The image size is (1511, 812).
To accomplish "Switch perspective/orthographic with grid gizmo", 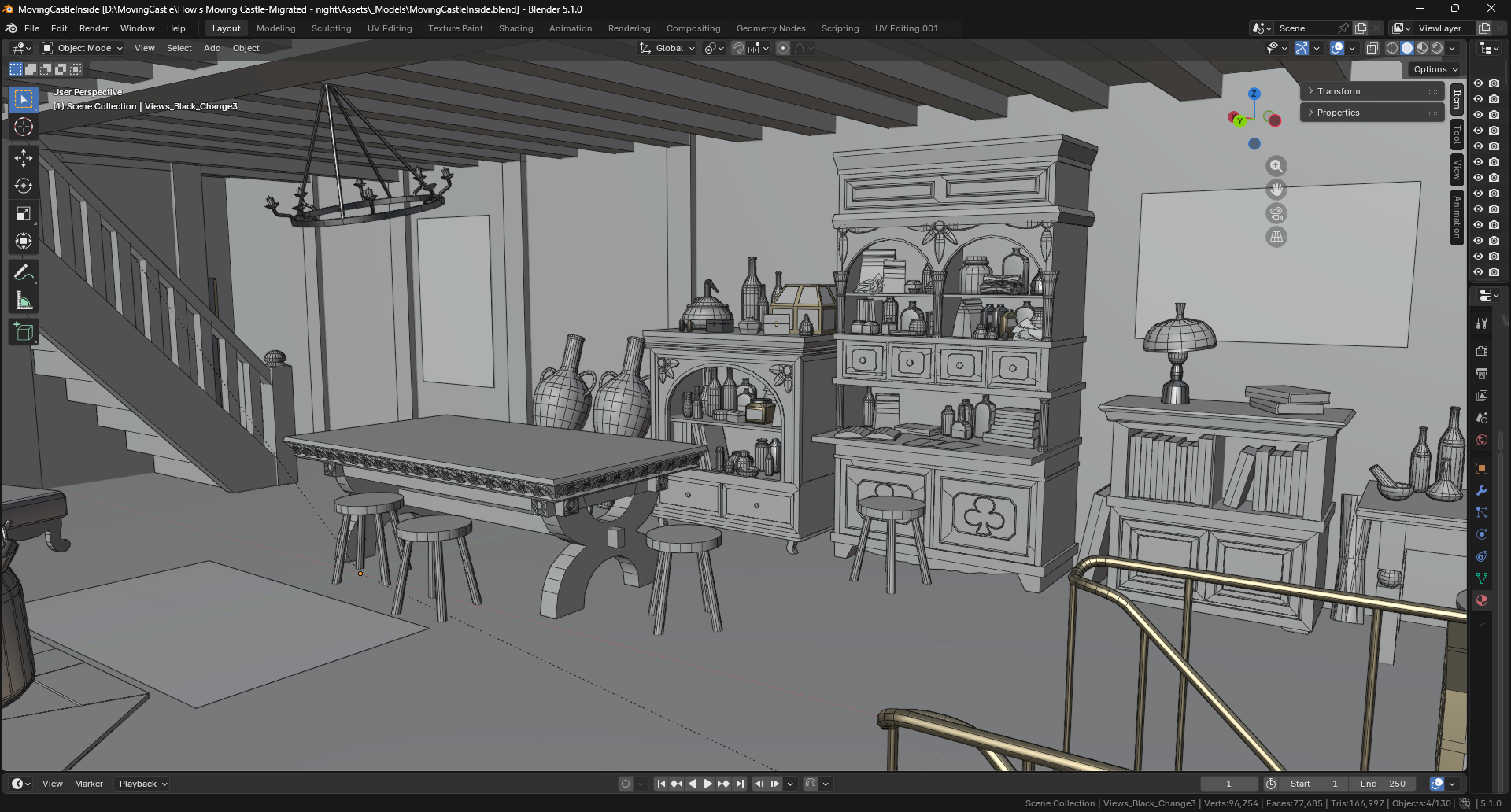I will [x=1276, y=237].
